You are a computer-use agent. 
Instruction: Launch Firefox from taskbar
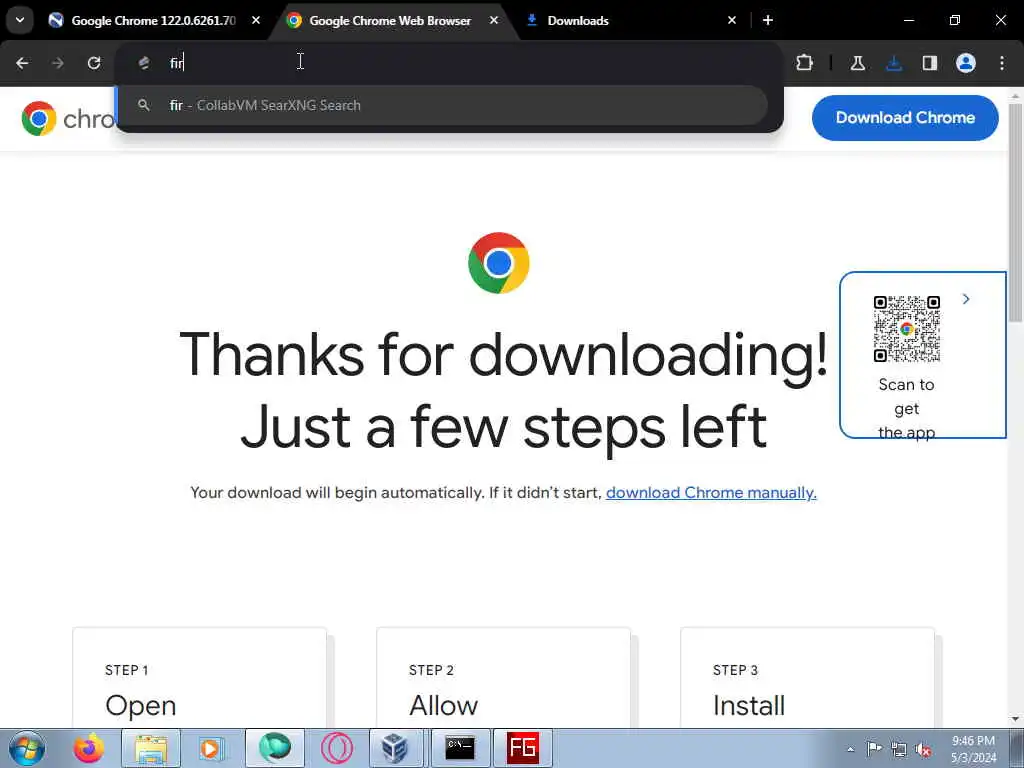88,748
